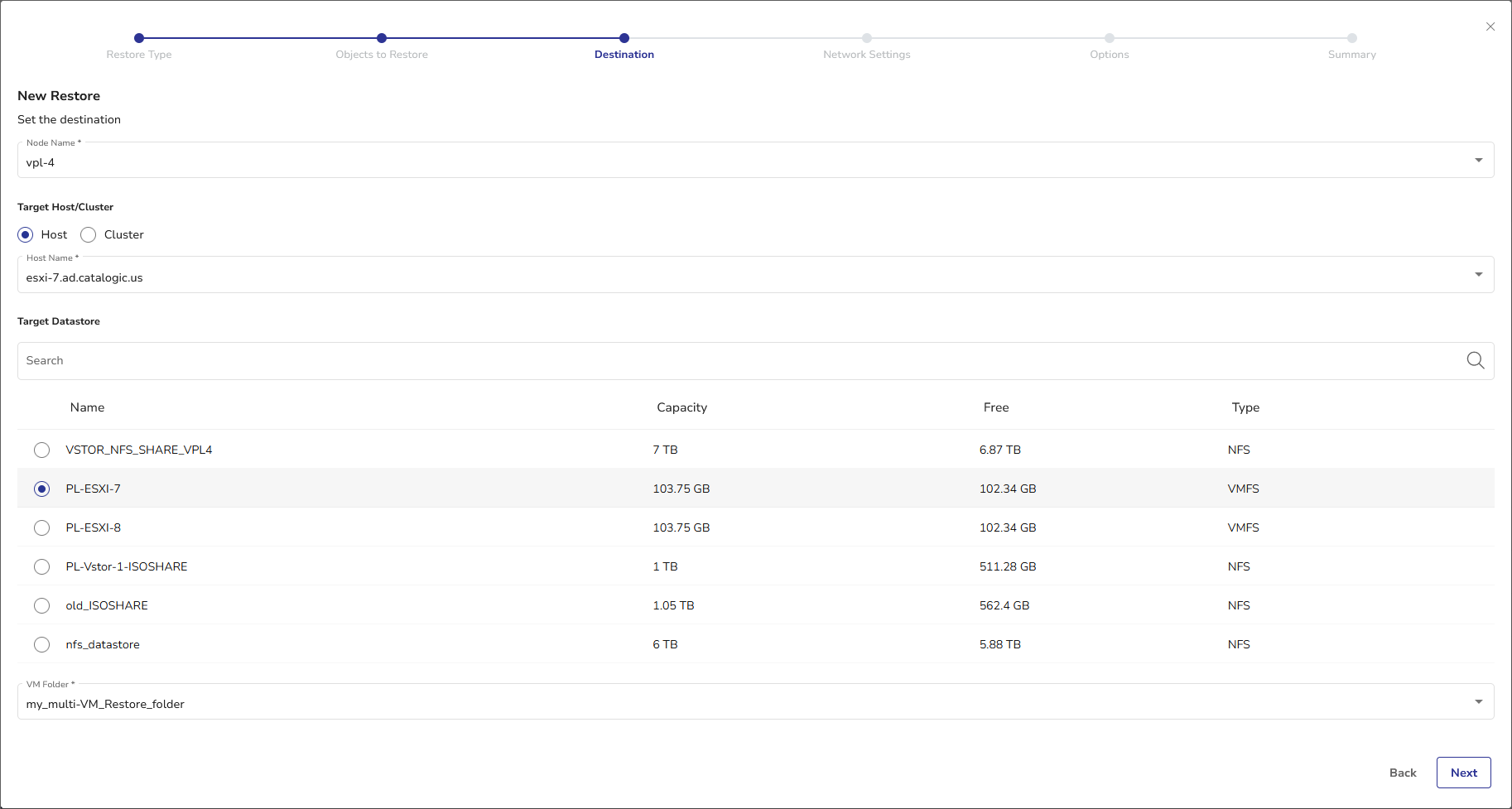Click the Destination step marker

coord(624,38)
